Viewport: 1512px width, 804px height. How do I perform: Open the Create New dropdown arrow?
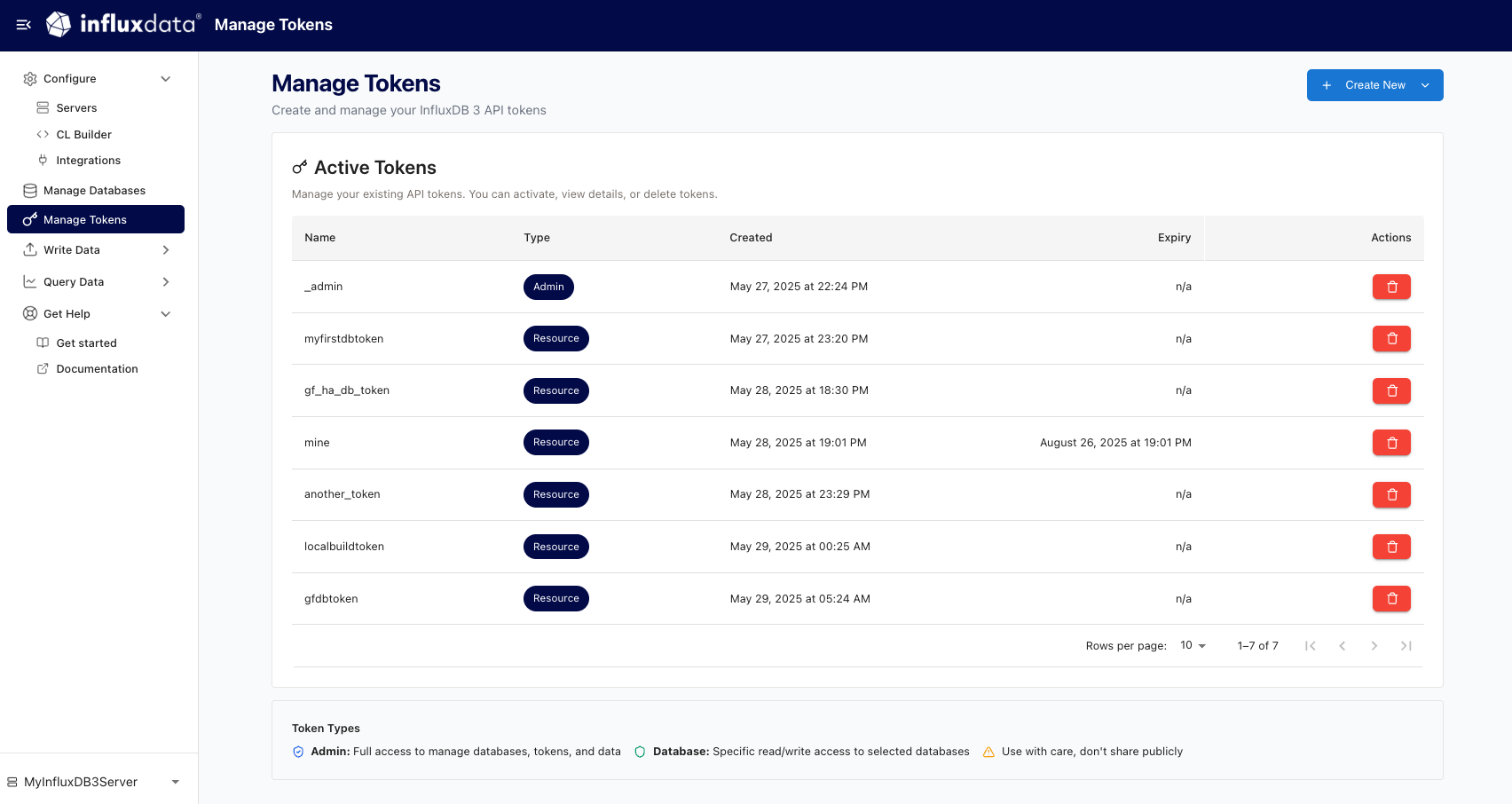click(x=1425, y=85)
